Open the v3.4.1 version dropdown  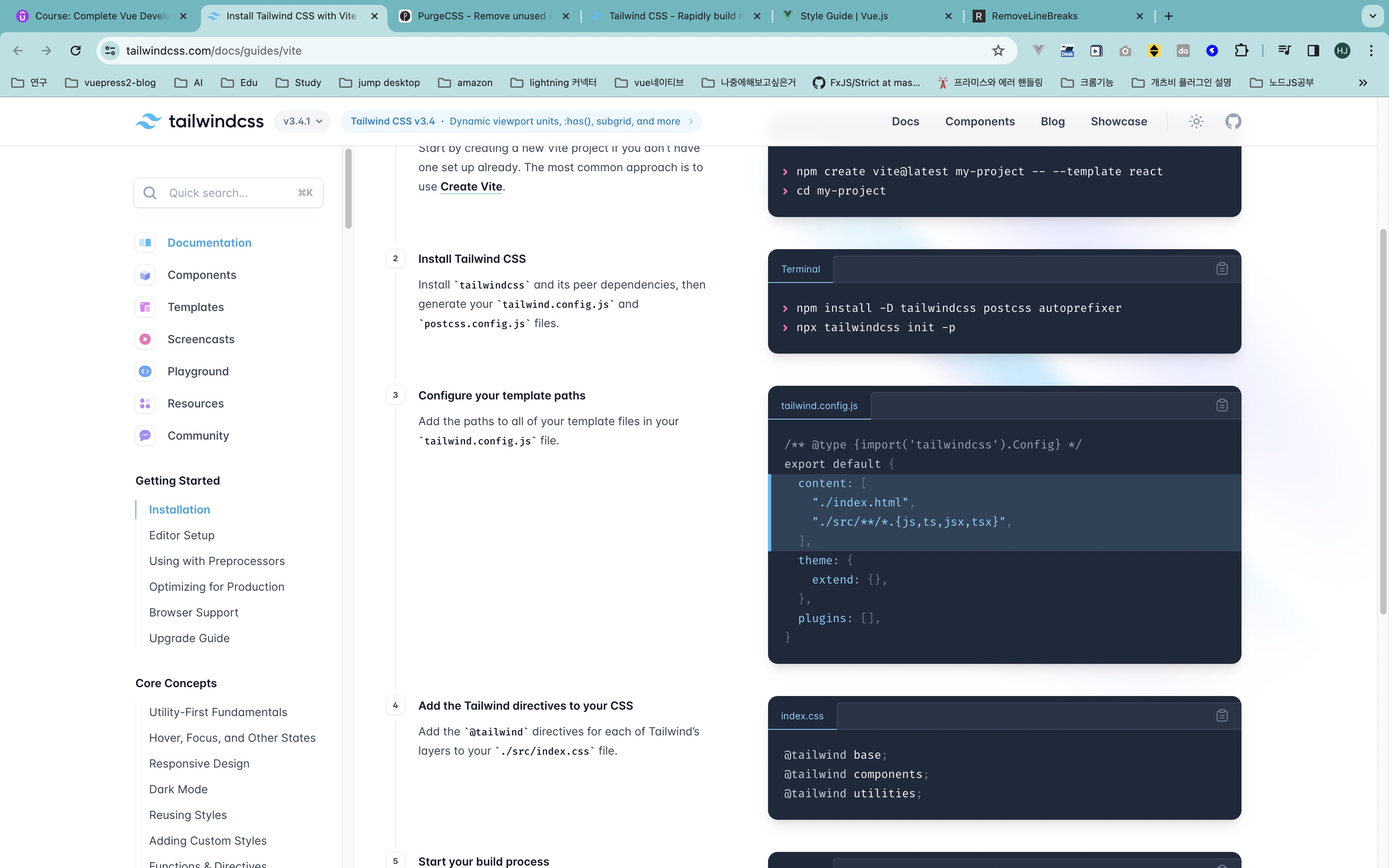[303, 121]
